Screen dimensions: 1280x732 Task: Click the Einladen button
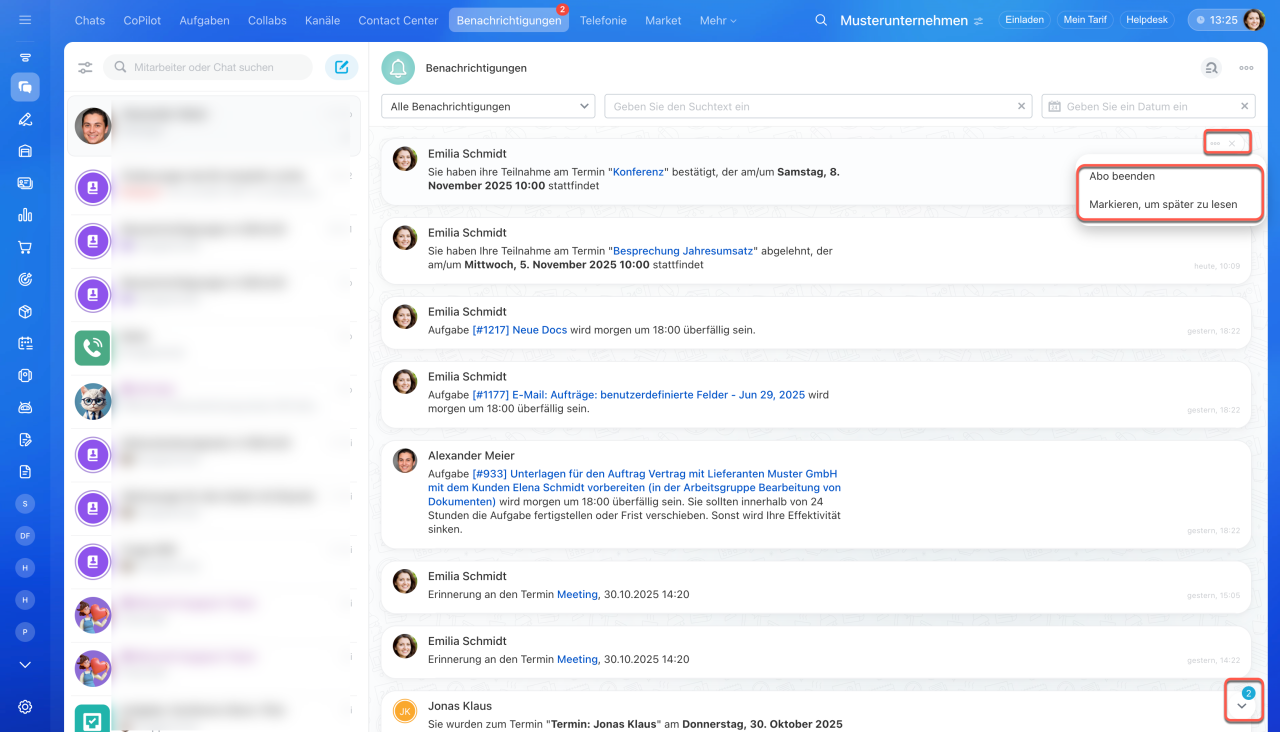click(x=1024, y=20)
